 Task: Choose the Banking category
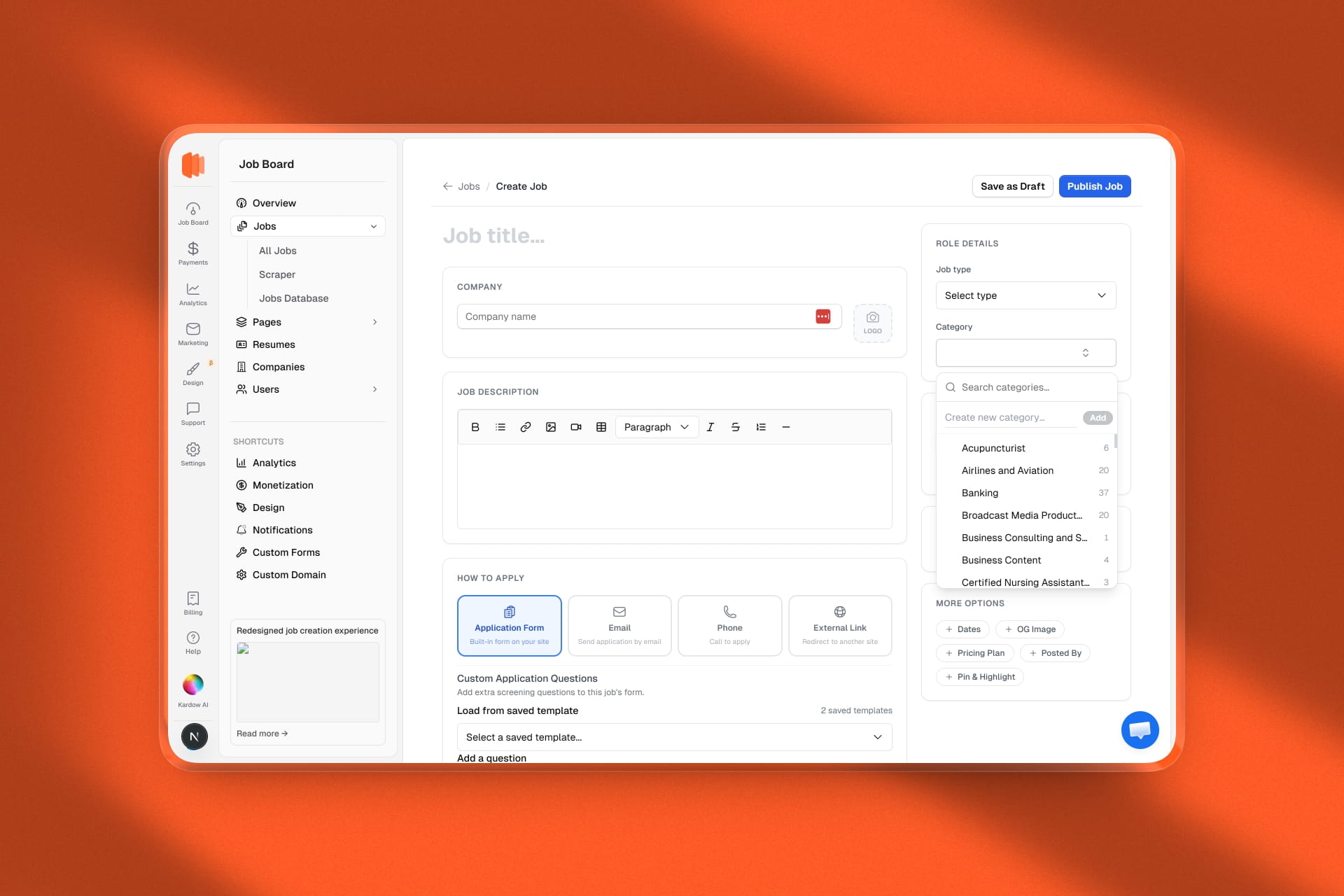point(1026,493)
